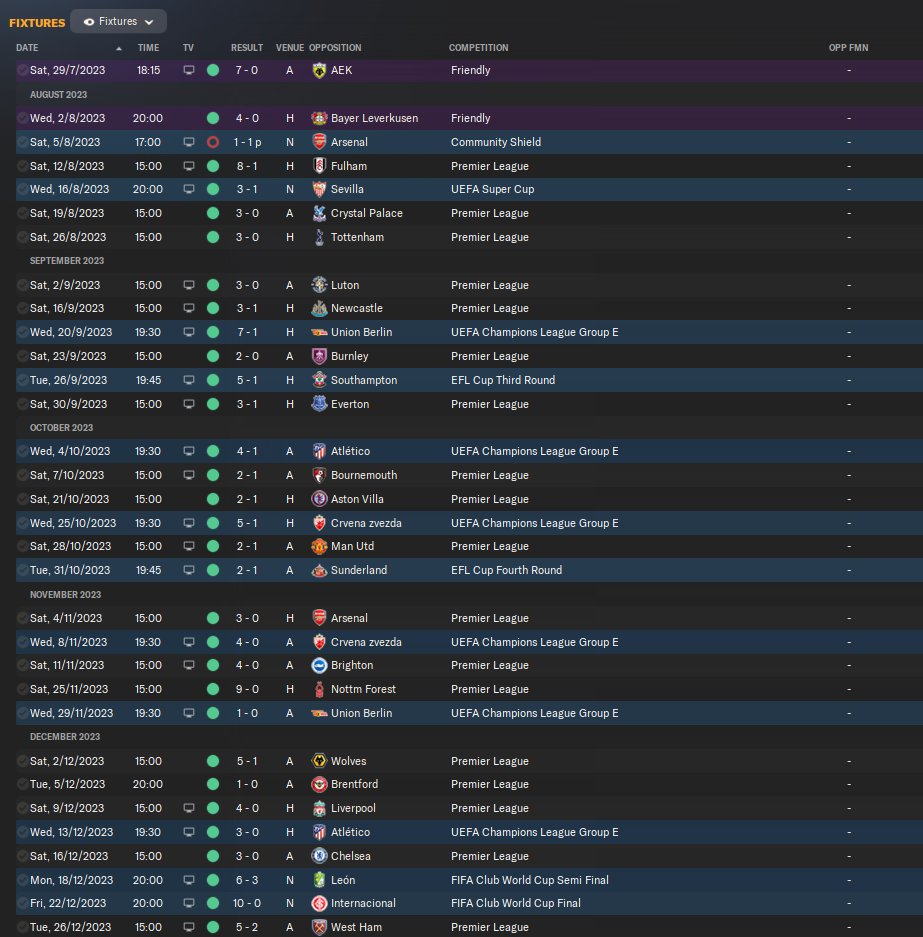Click the Brentford club badge

point(320,784)
